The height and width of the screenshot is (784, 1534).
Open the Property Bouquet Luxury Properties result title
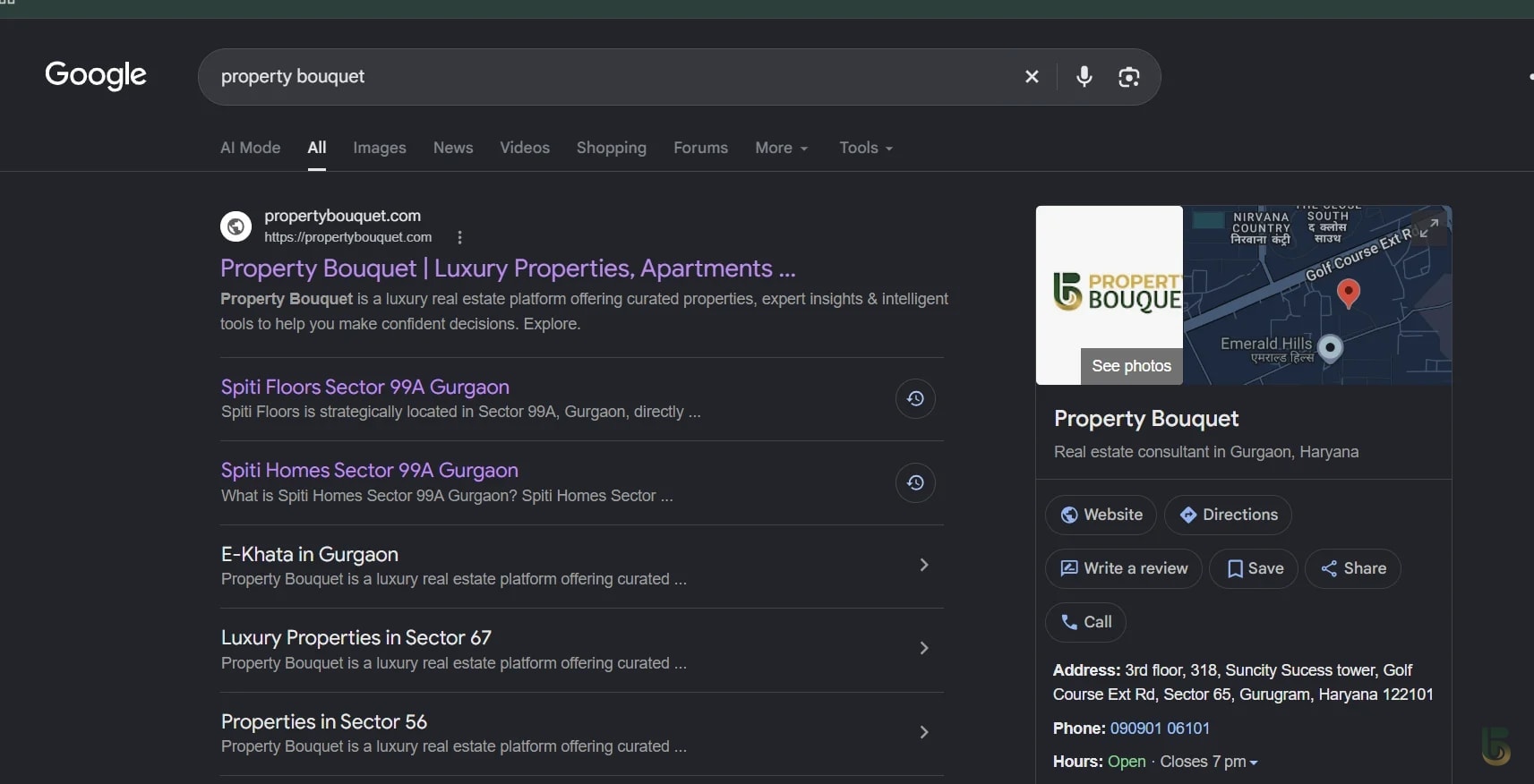(508, 268)
